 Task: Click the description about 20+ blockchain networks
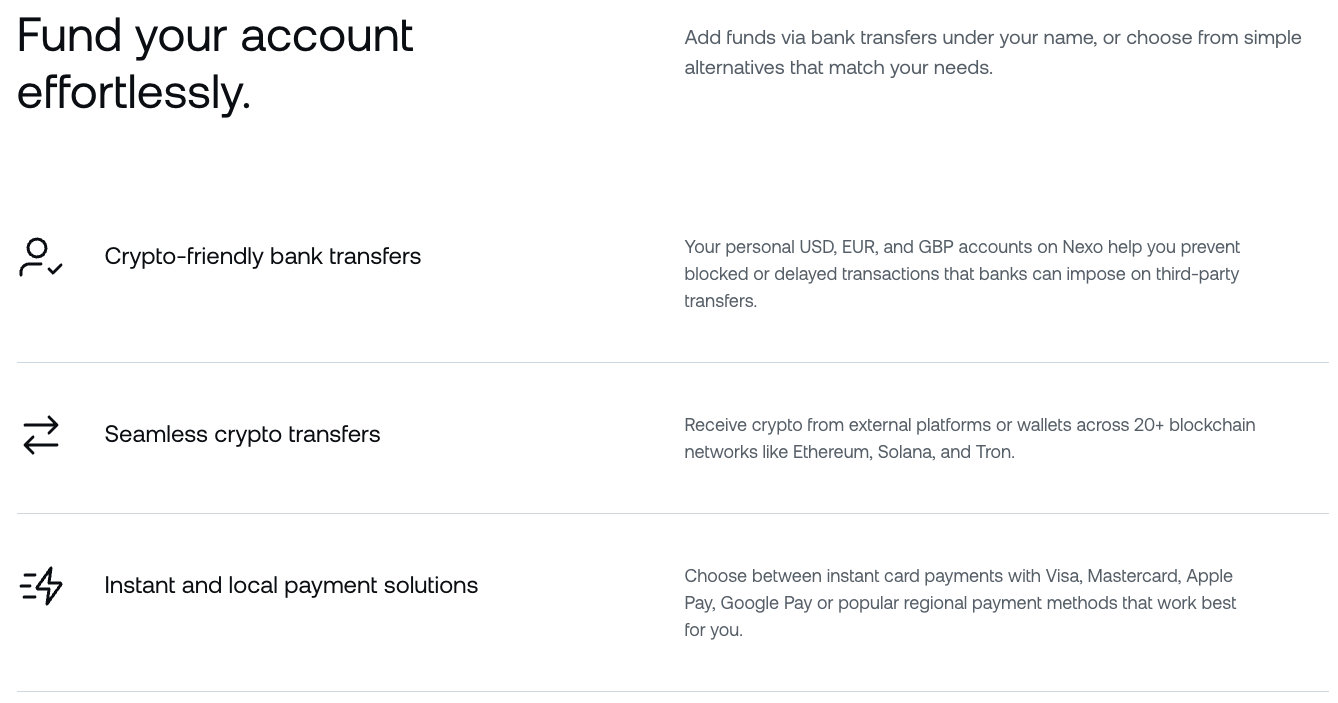click(x=969, y=438)
